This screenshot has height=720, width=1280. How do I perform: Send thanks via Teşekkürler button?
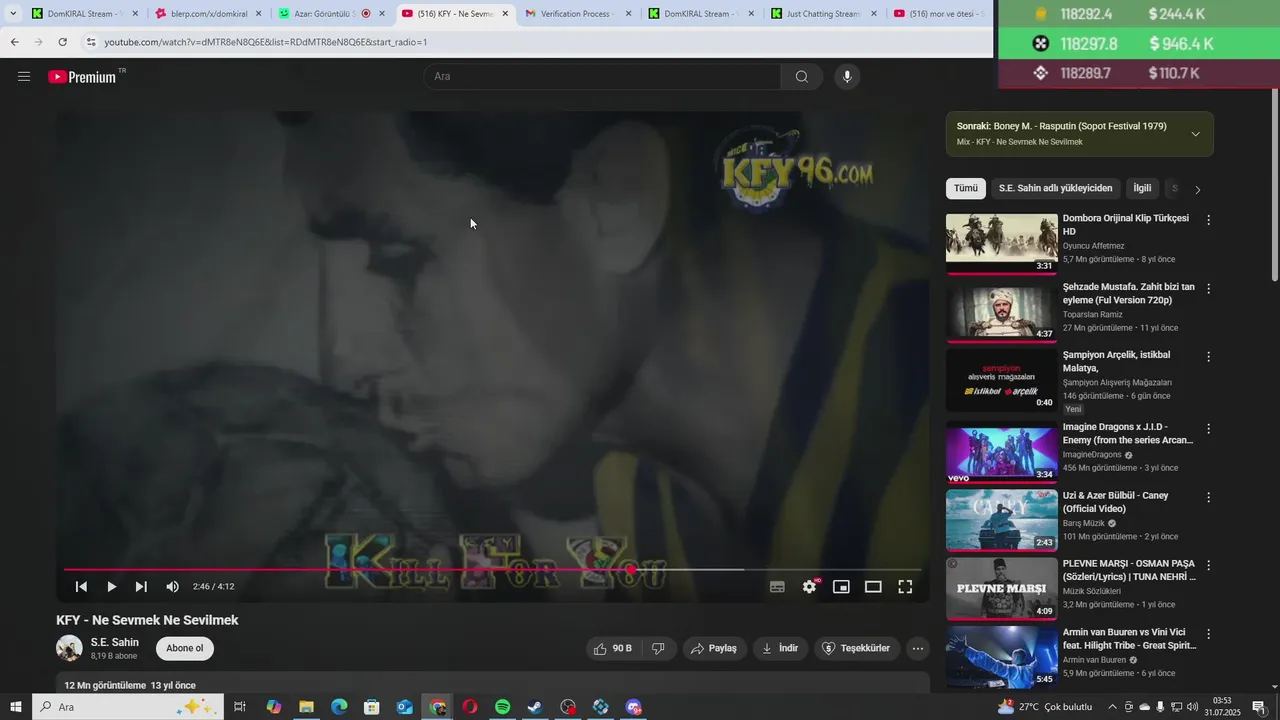[x=857, y=649]
